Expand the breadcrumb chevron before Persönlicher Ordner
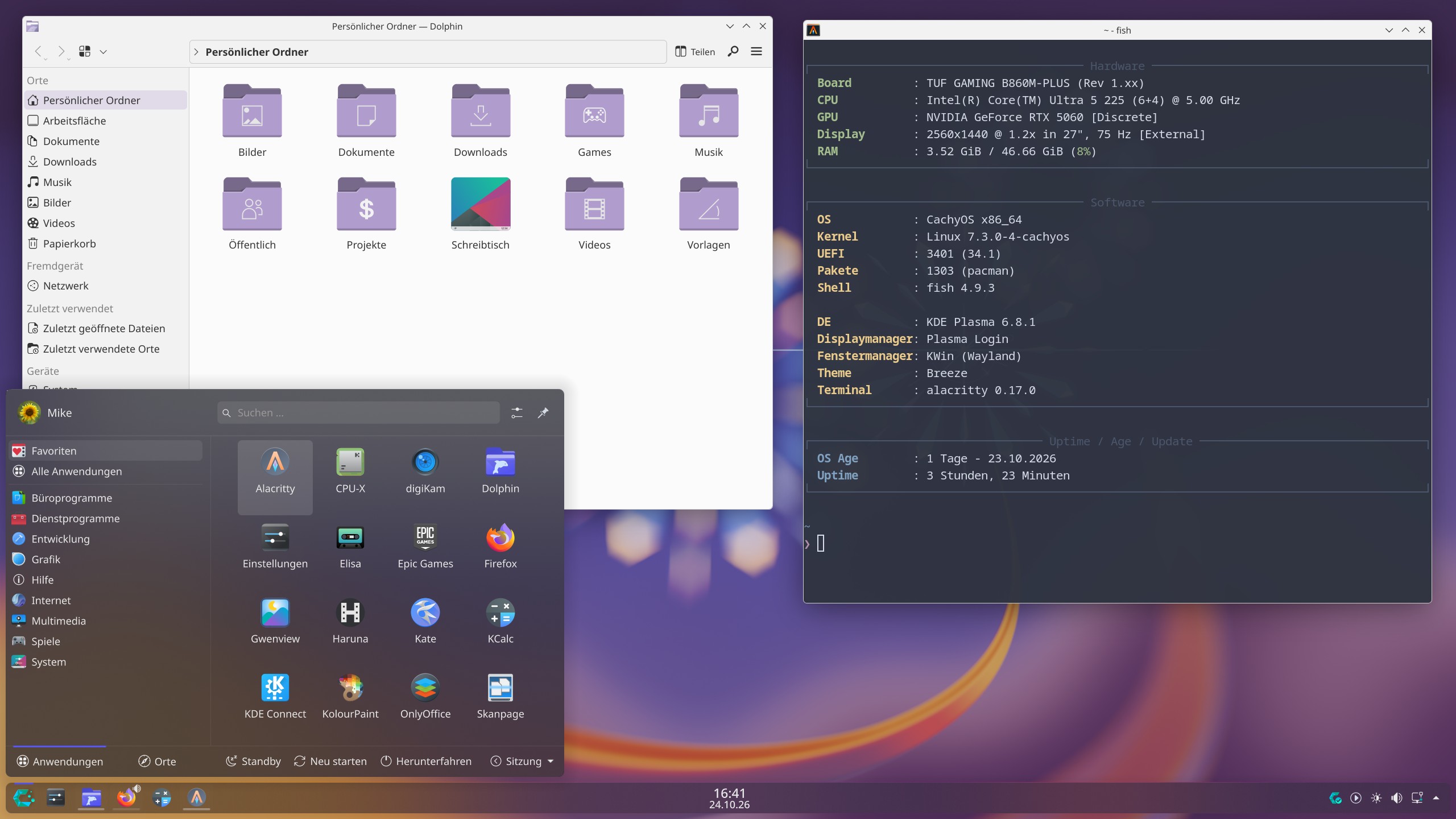1456x819 pixels. click(x=196, y=52)
